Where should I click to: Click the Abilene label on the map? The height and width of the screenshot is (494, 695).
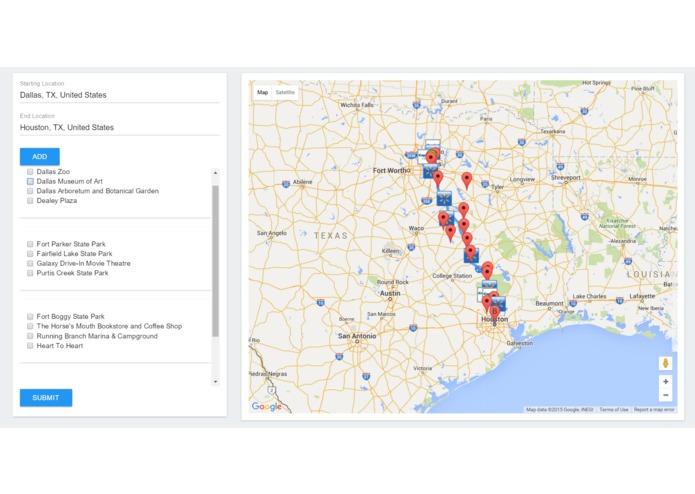302,182
